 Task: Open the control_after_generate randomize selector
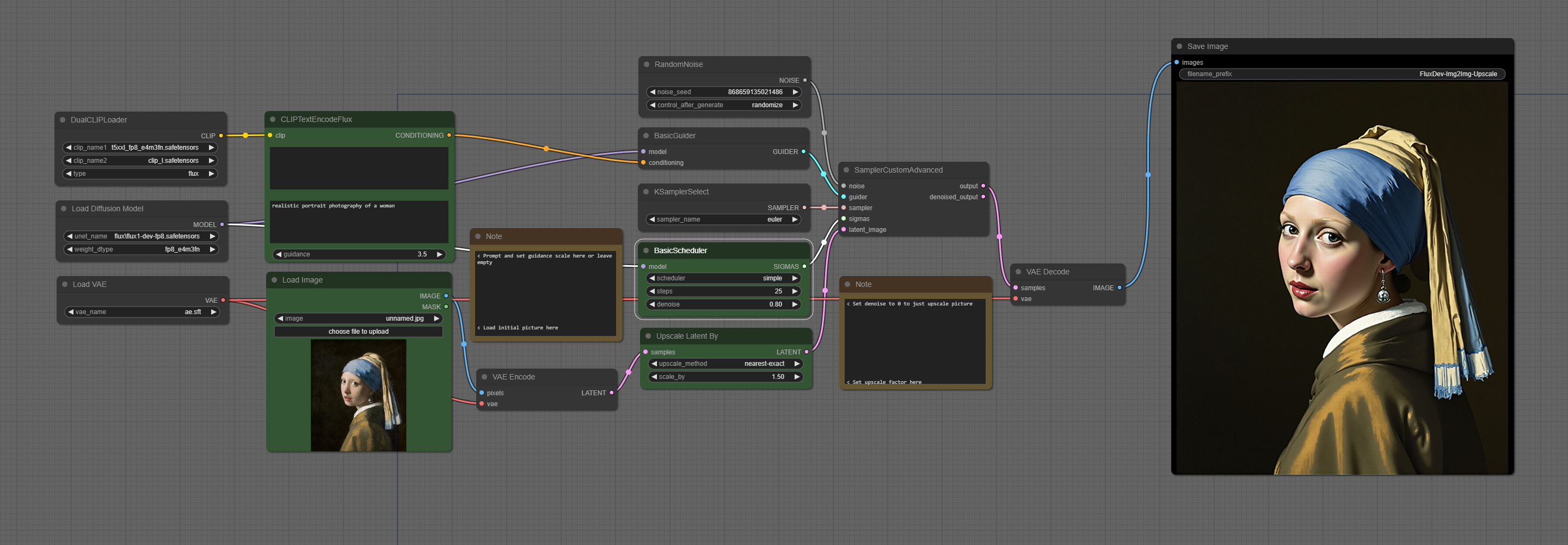click(723, 105)
